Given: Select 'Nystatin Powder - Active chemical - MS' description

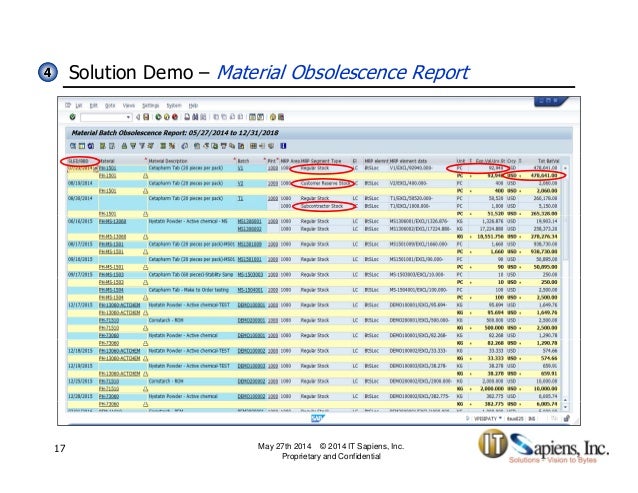Looking at the screenshot, I should click(188, 221).
